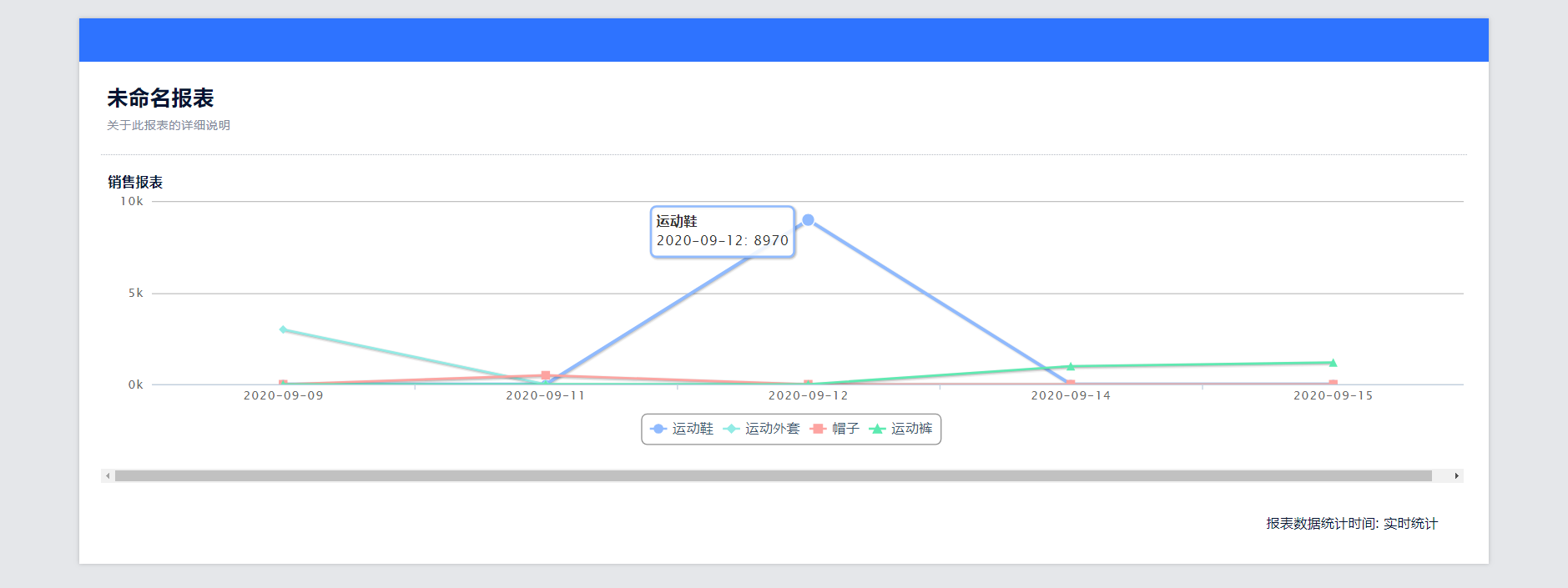This screenshot has width=1568, height=588.
Task: Click the 帽子 square marker at 2020-09-15
Action: pos(1333,384)
